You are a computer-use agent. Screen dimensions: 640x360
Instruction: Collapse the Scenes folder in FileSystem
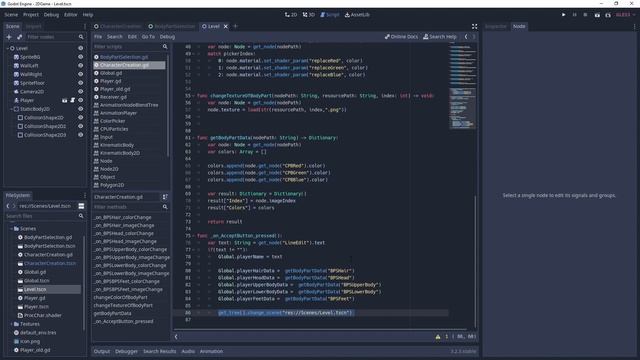(11, 229)
